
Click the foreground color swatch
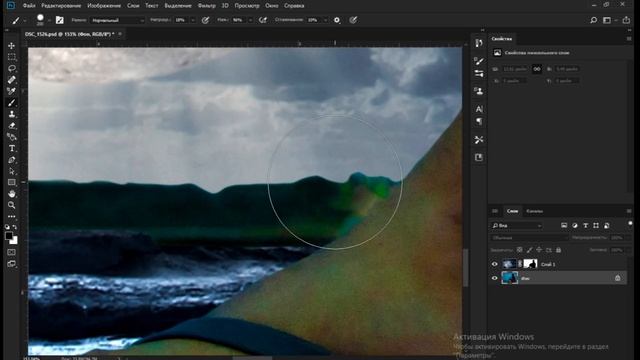[9, 236]
